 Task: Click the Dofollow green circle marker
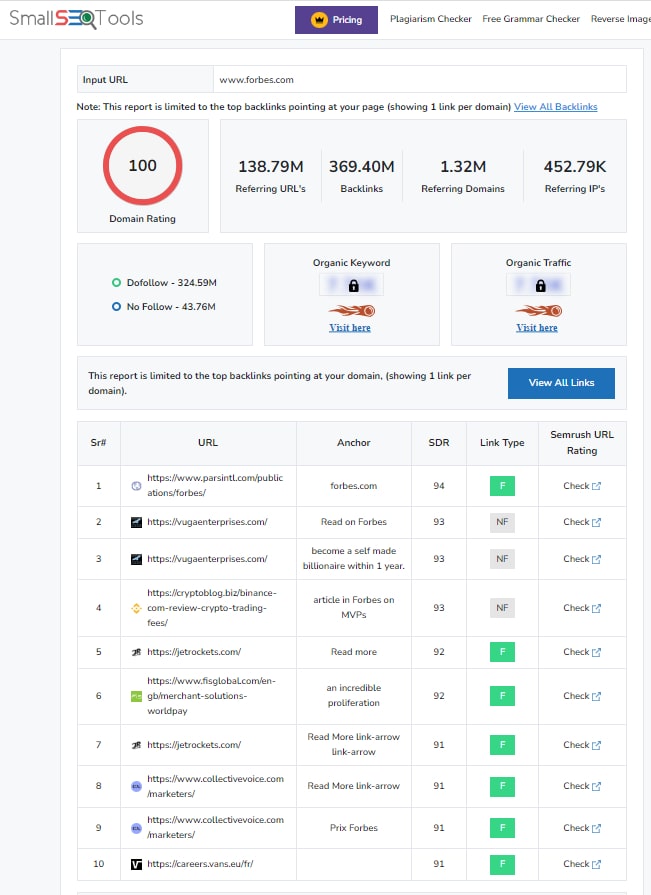(x=116, y=283)
